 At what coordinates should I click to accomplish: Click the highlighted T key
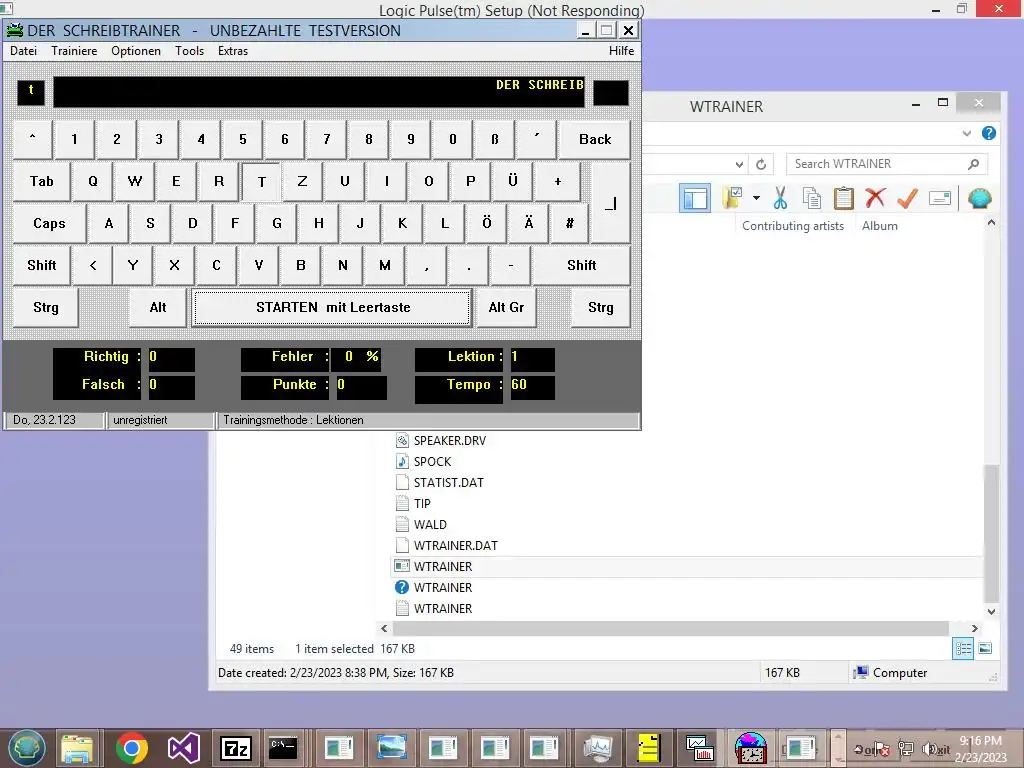click(x=261, y=182)
